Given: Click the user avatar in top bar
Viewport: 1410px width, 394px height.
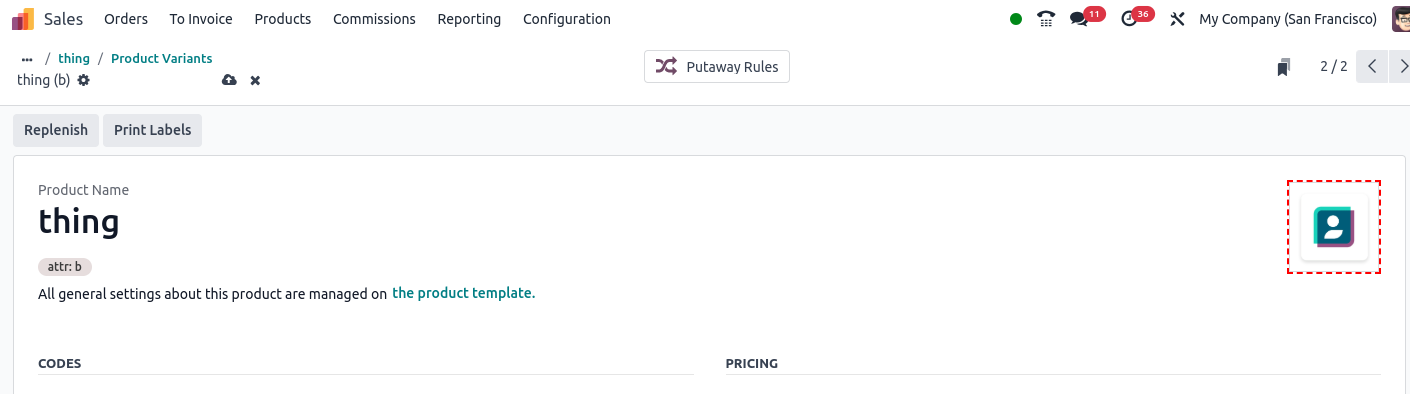Looking at the screenshot, I should (1400, 19).
